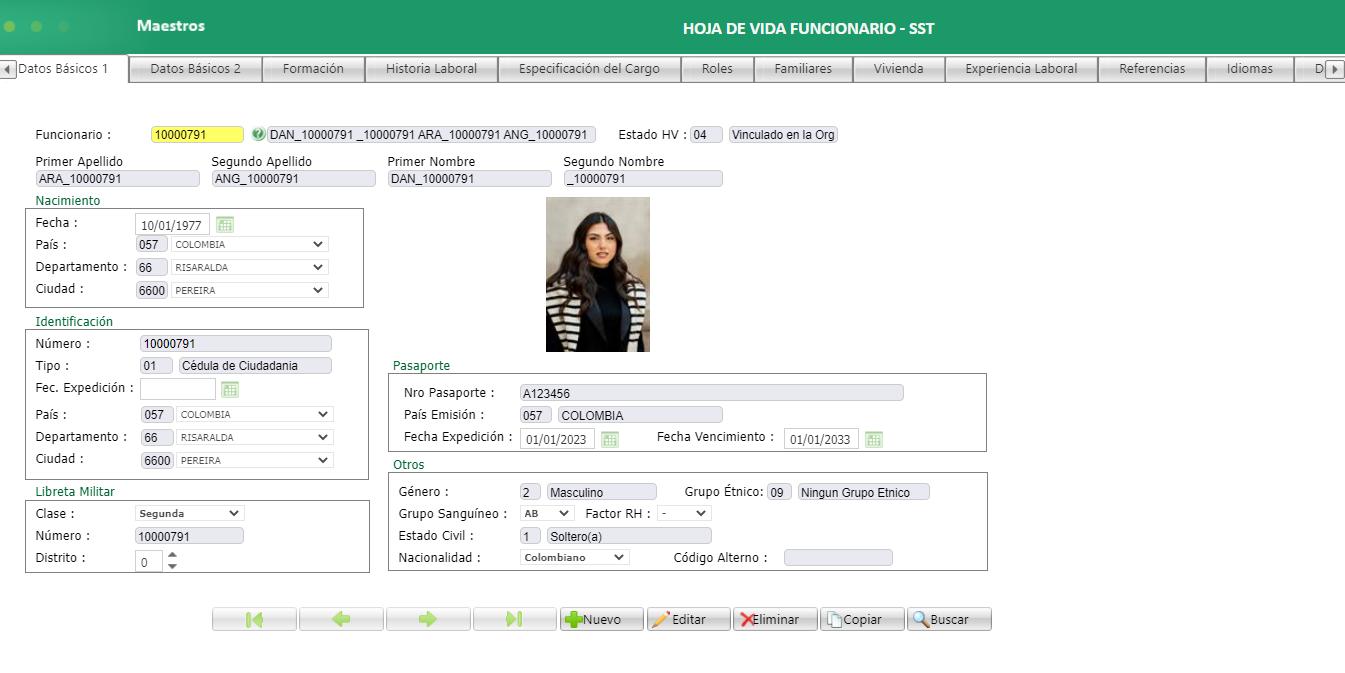Click passport Fecha Vencimiento date field
This screenshot has width=1345, height=673.
(x=821, y=439)
